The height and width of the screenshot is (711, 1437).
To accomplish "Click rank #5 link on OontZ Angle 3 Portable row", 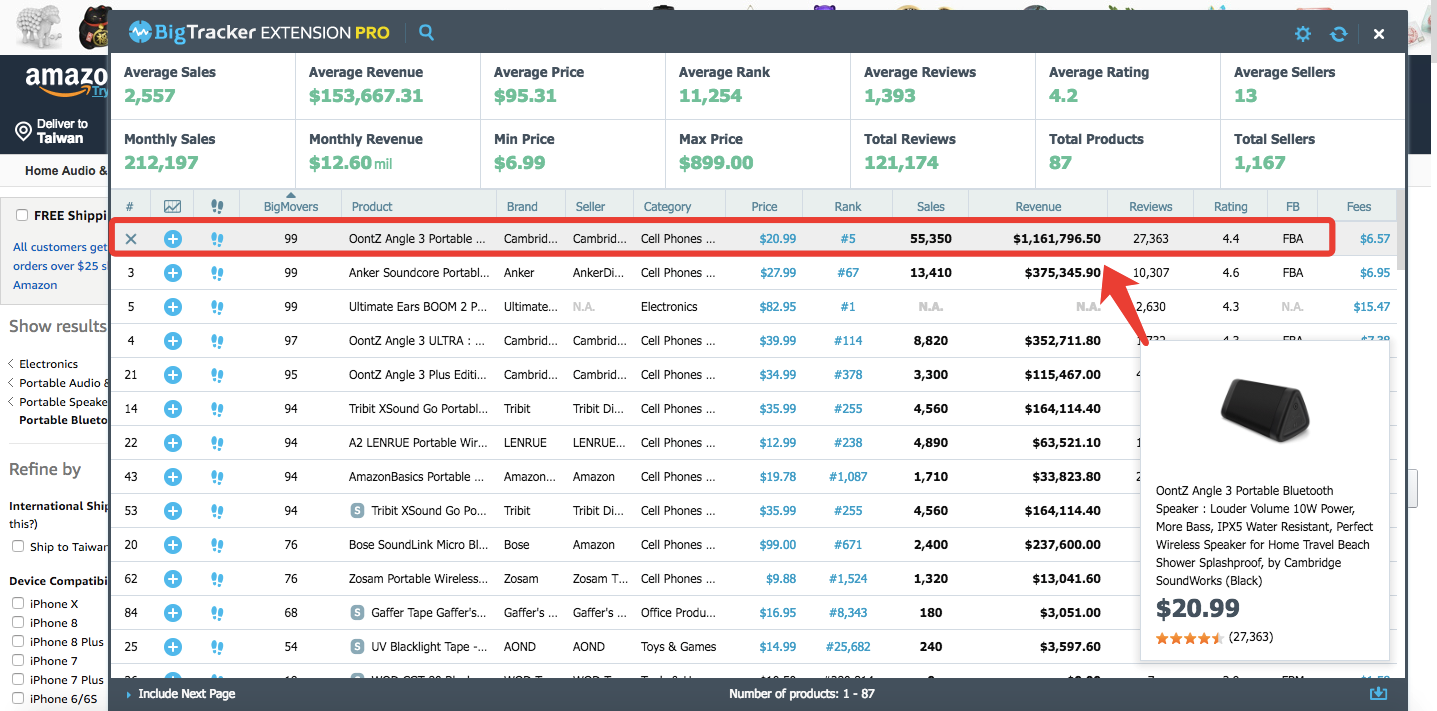I will pyautogui.click(x=847, y=239).
